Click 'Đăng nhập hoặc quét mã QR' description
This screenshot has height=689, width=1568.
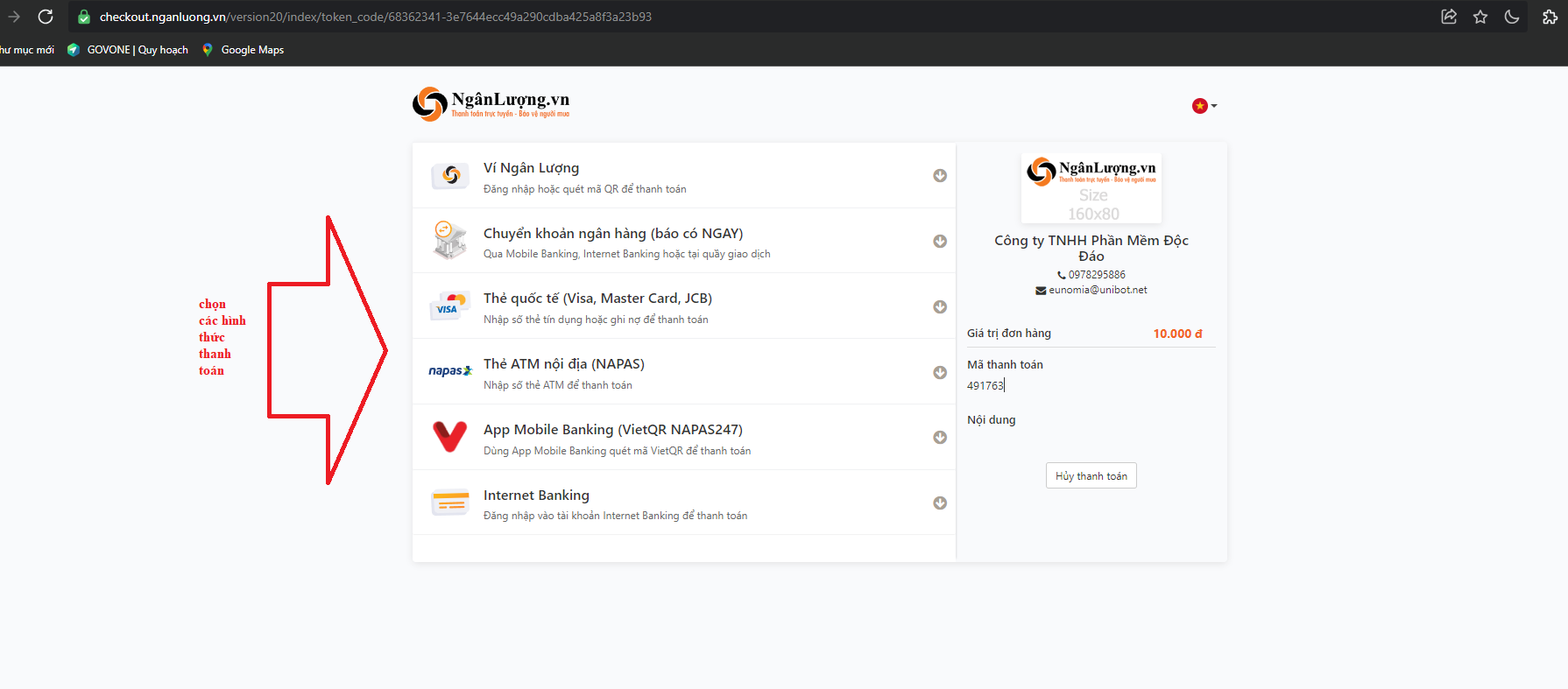[x=585, y=189]
